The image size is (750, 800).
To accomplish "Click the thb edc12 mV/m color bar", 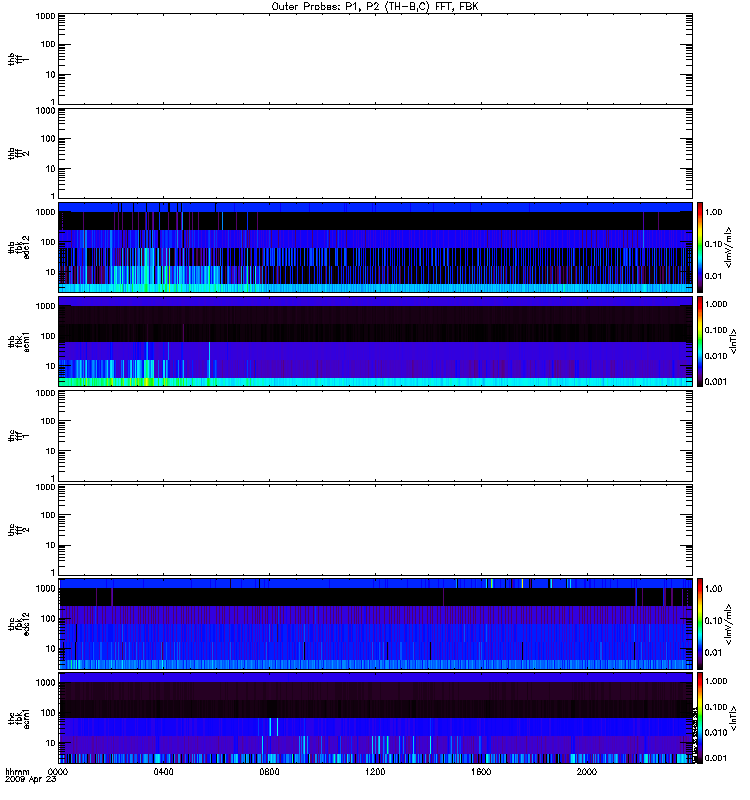I will coord(699,247).
